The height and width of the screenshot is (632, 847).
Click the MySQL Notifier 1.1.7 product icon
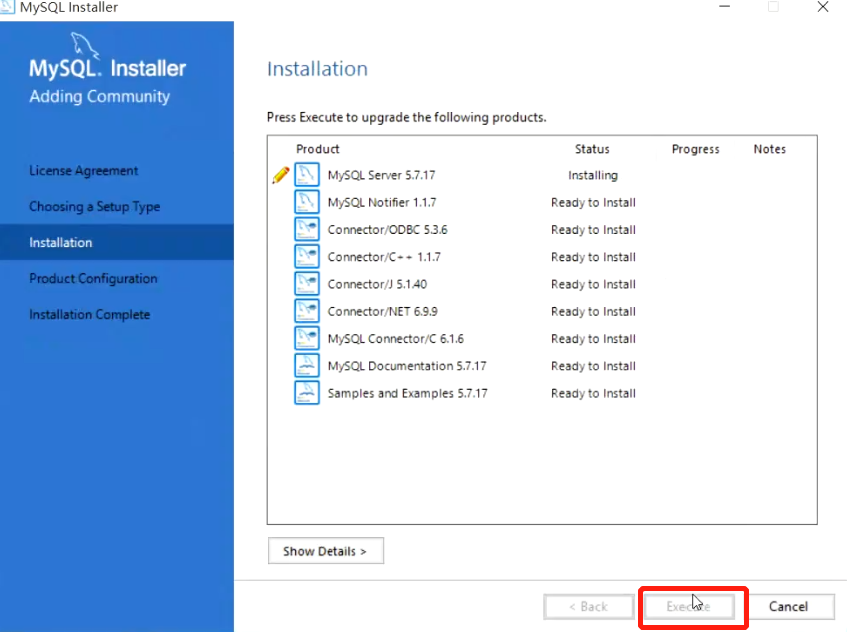(307, 202)
